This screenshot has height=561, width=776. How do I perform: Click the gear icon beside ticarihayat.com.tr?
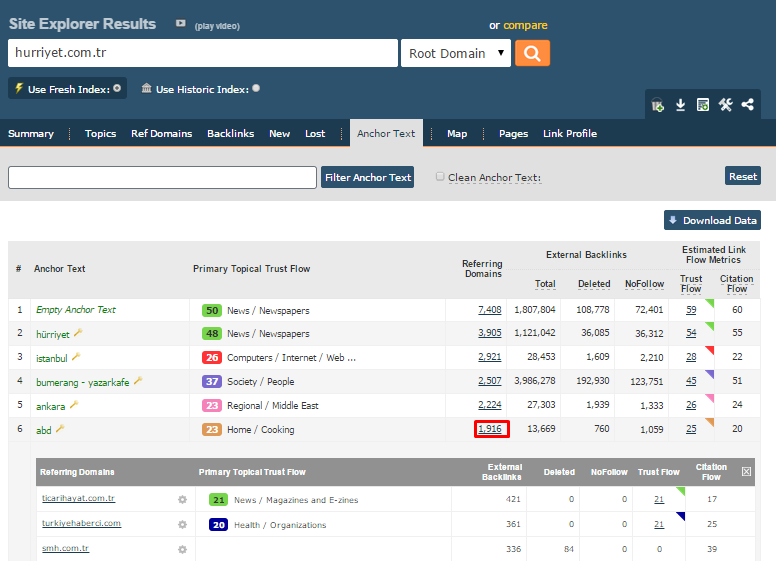[182, 499]
